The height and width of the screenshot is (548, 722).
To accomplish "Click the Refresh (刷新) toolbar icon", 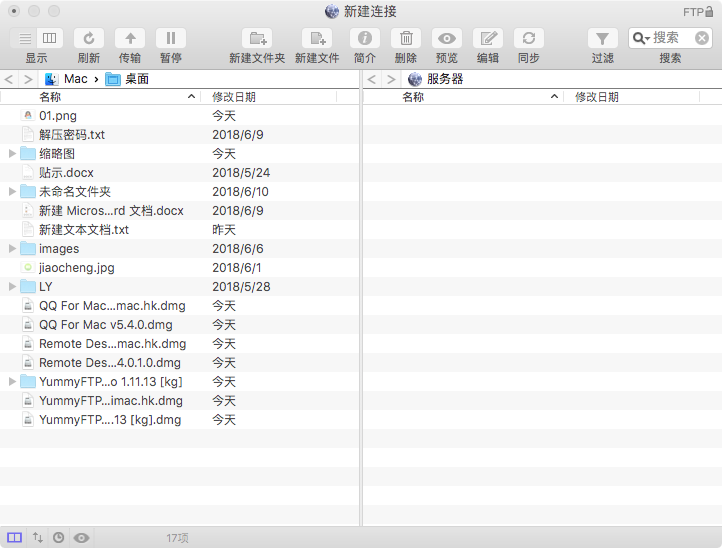I will coord(89,38).
